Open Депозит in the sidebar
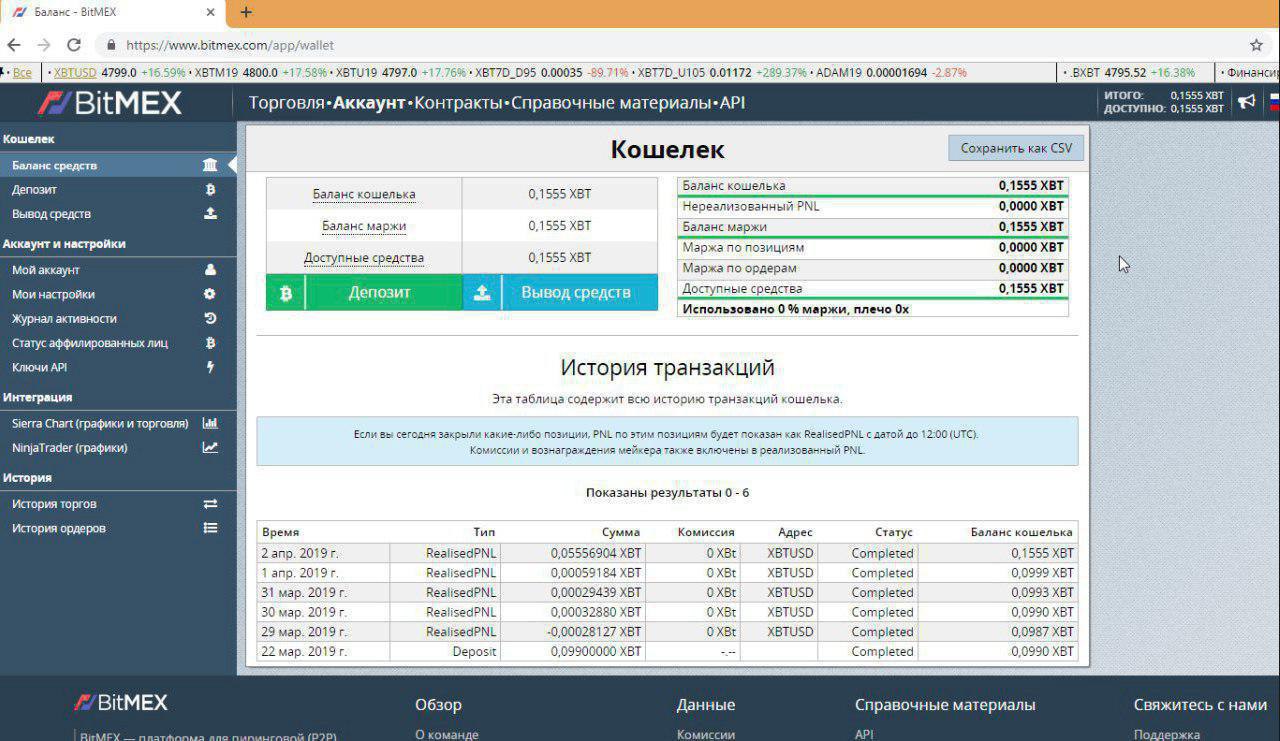The width and height of the screenshot is (1280, 741). click(34, 189)
